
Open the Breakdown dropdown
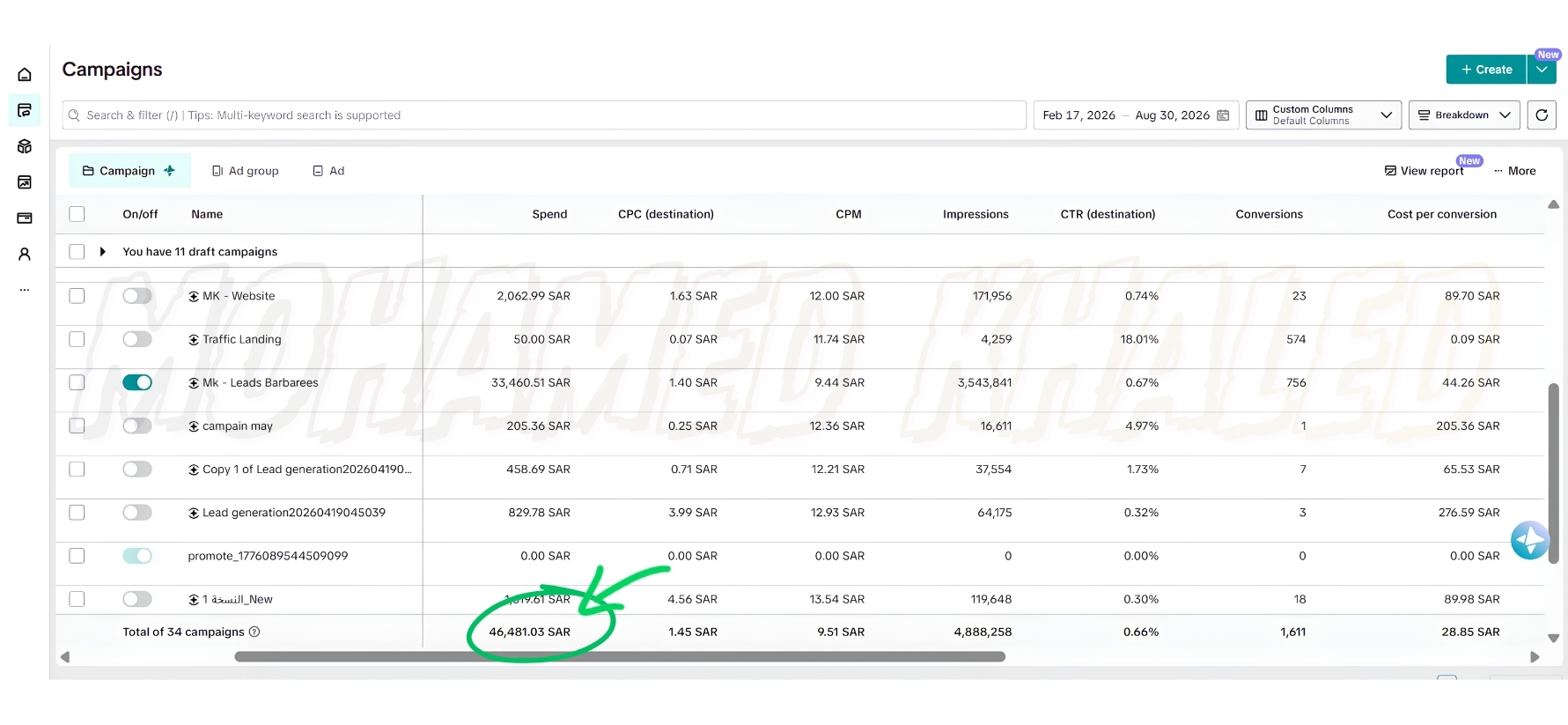[1464, 115]
